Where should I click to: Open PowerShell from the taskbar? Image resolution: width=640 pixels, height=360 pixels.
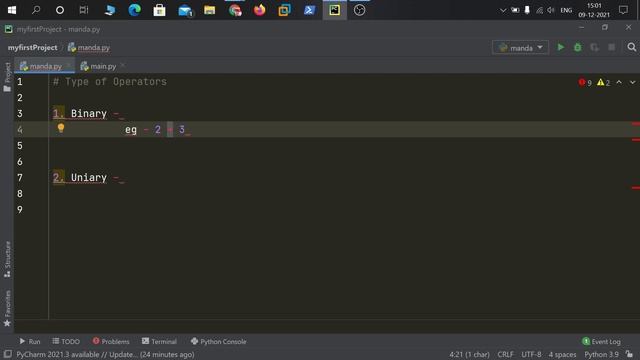click(x=309, y=10)
